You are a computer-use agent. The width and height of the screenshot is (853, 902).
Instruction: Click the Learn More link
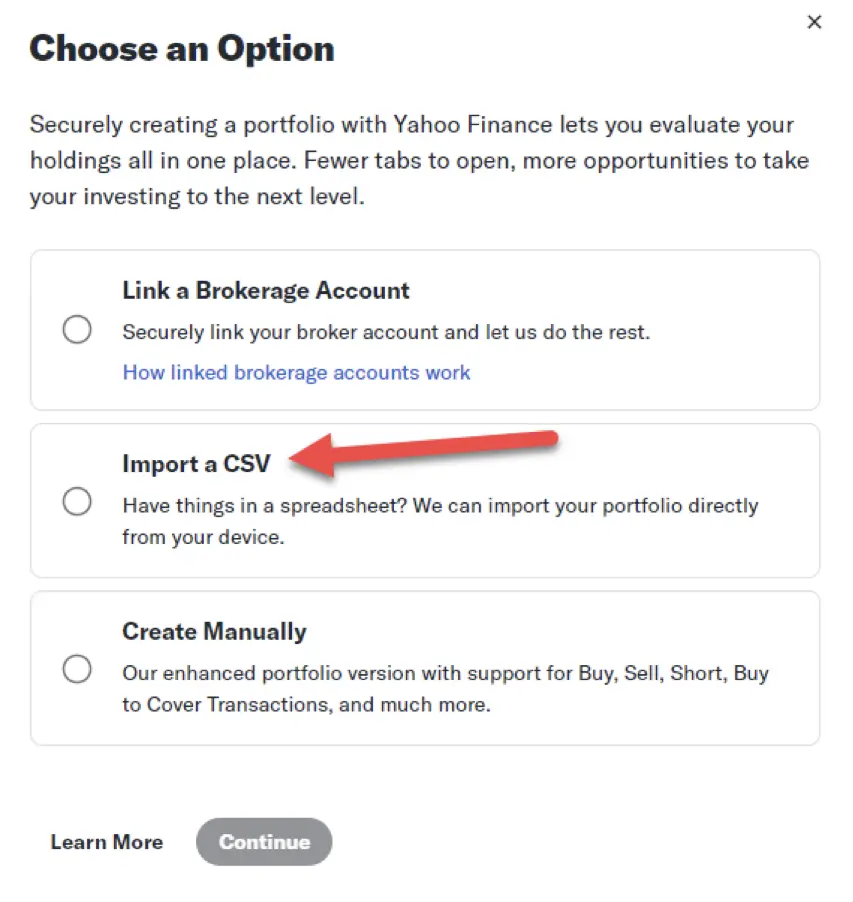(107, 842)
